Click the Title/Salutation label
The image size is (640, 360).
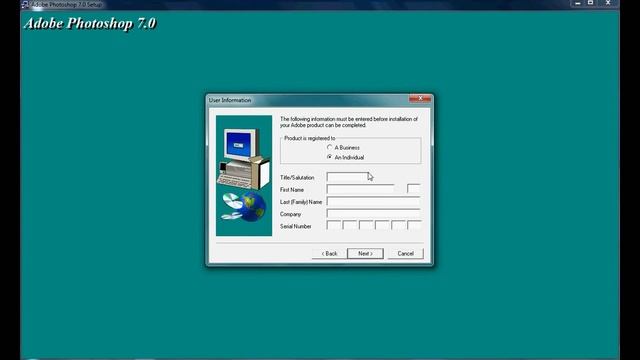(297, 178)
